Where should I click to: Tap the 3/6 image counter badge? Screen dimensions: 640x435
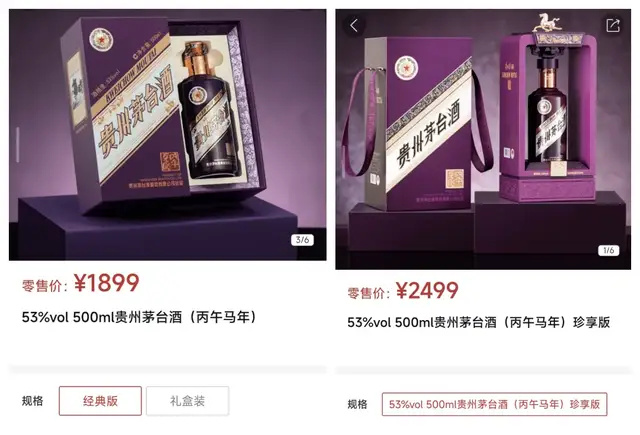302,240
